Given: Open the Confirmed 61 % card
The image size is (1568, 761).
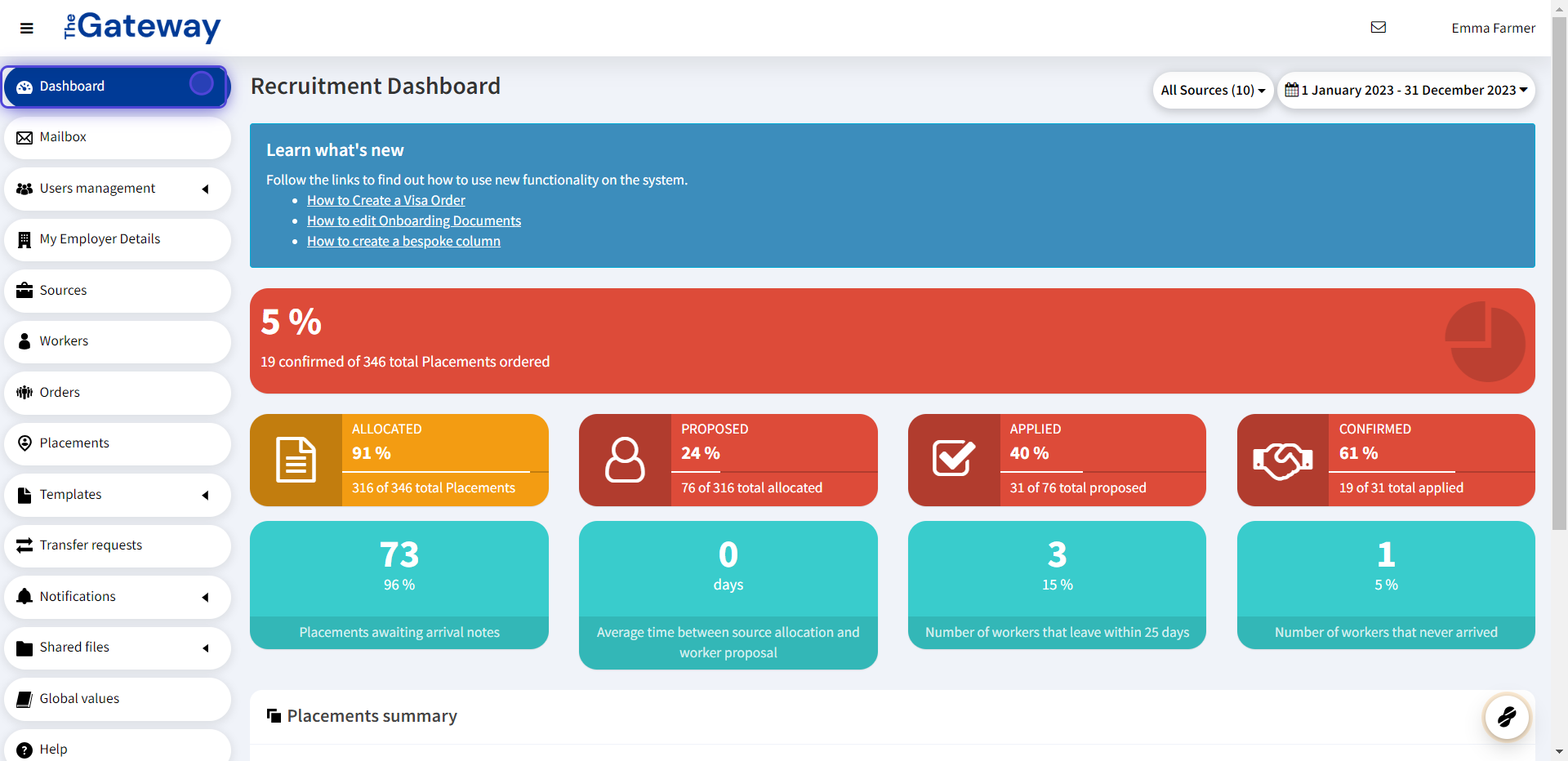Looking at the screenshot, I should tap(1386, 460).
